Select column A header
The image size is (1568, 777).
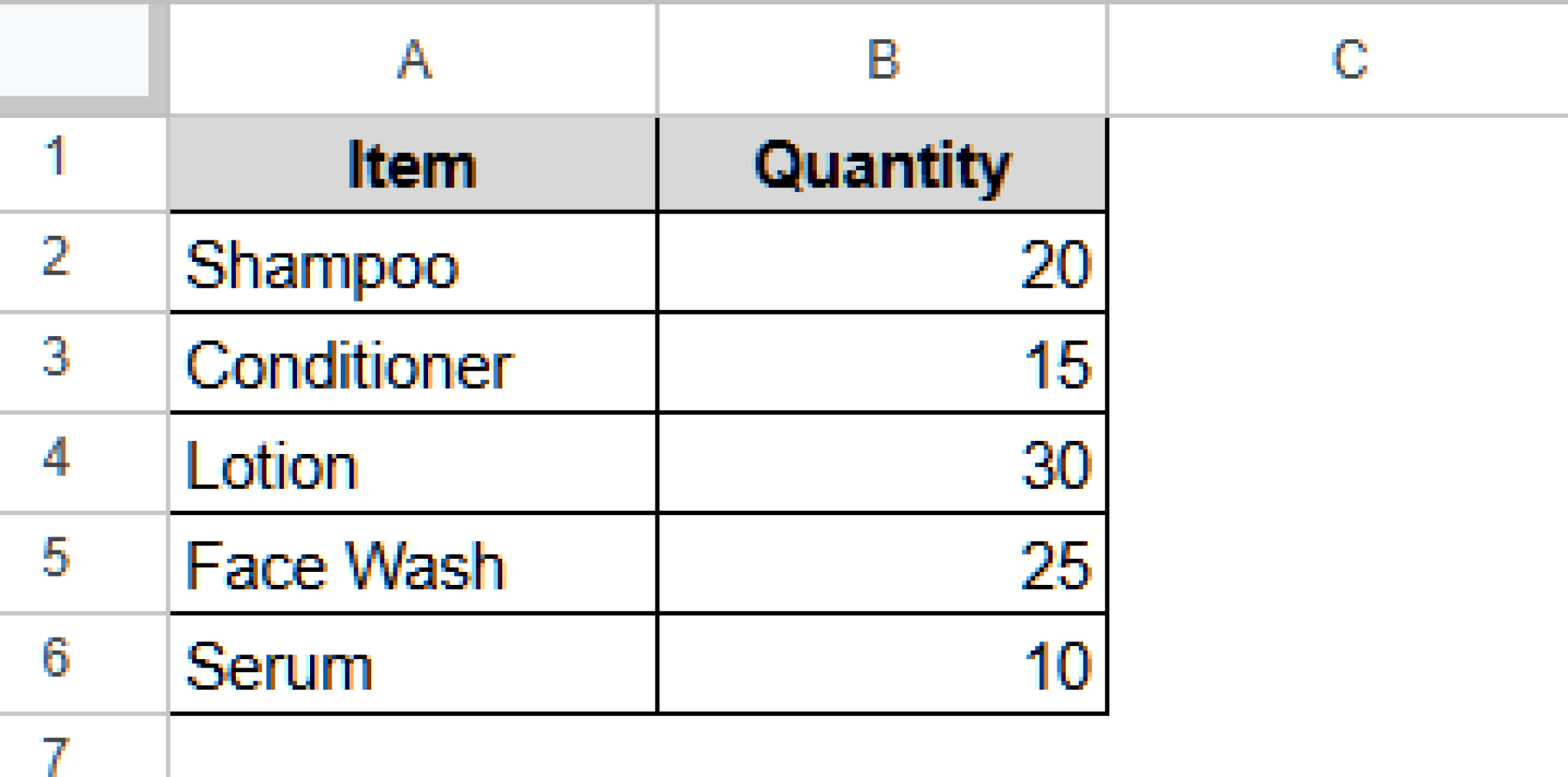pyautogui.click(x=413, y=57)
